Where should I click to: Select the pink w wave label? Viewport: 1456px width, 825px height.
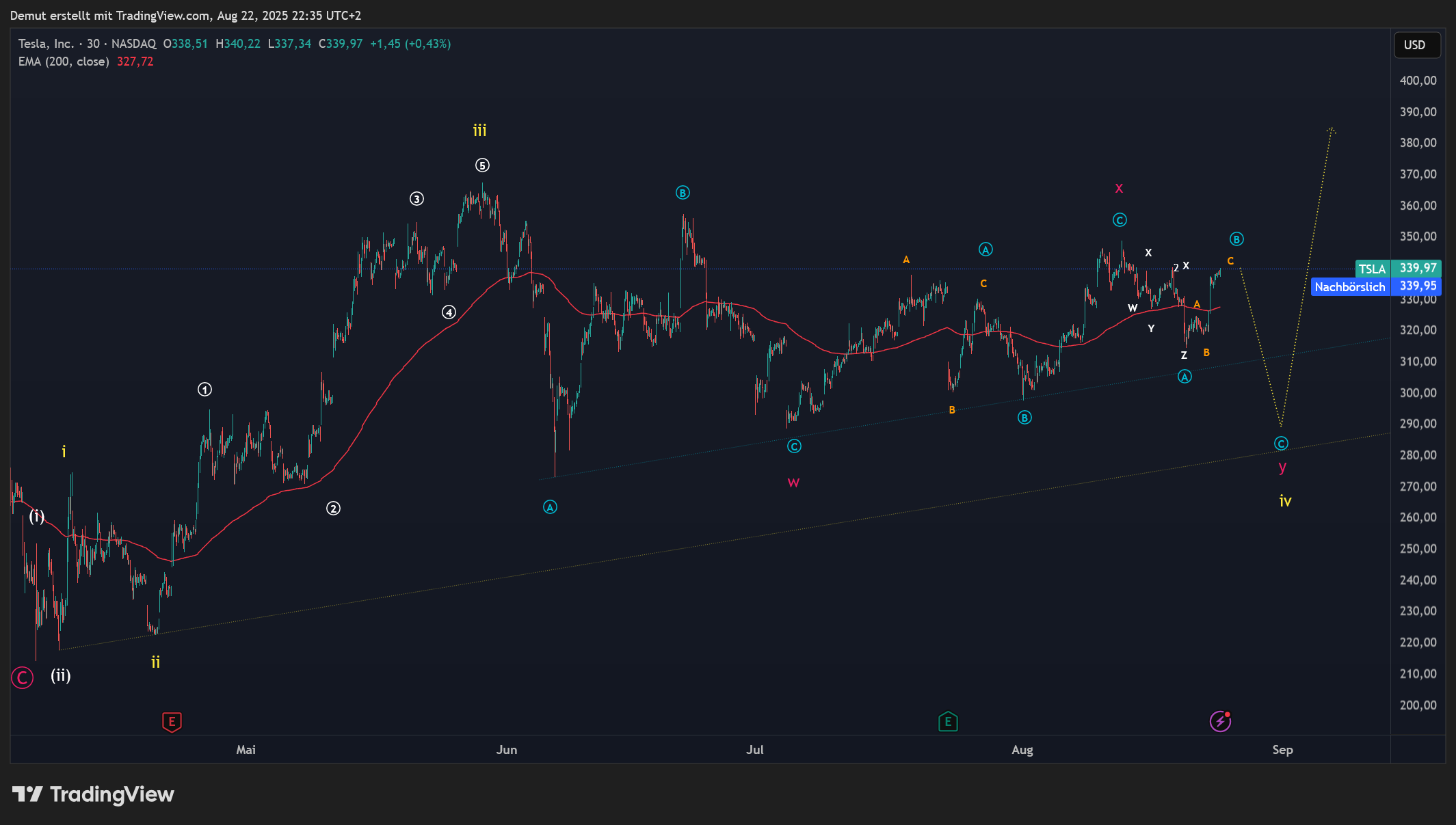(793, 483)
